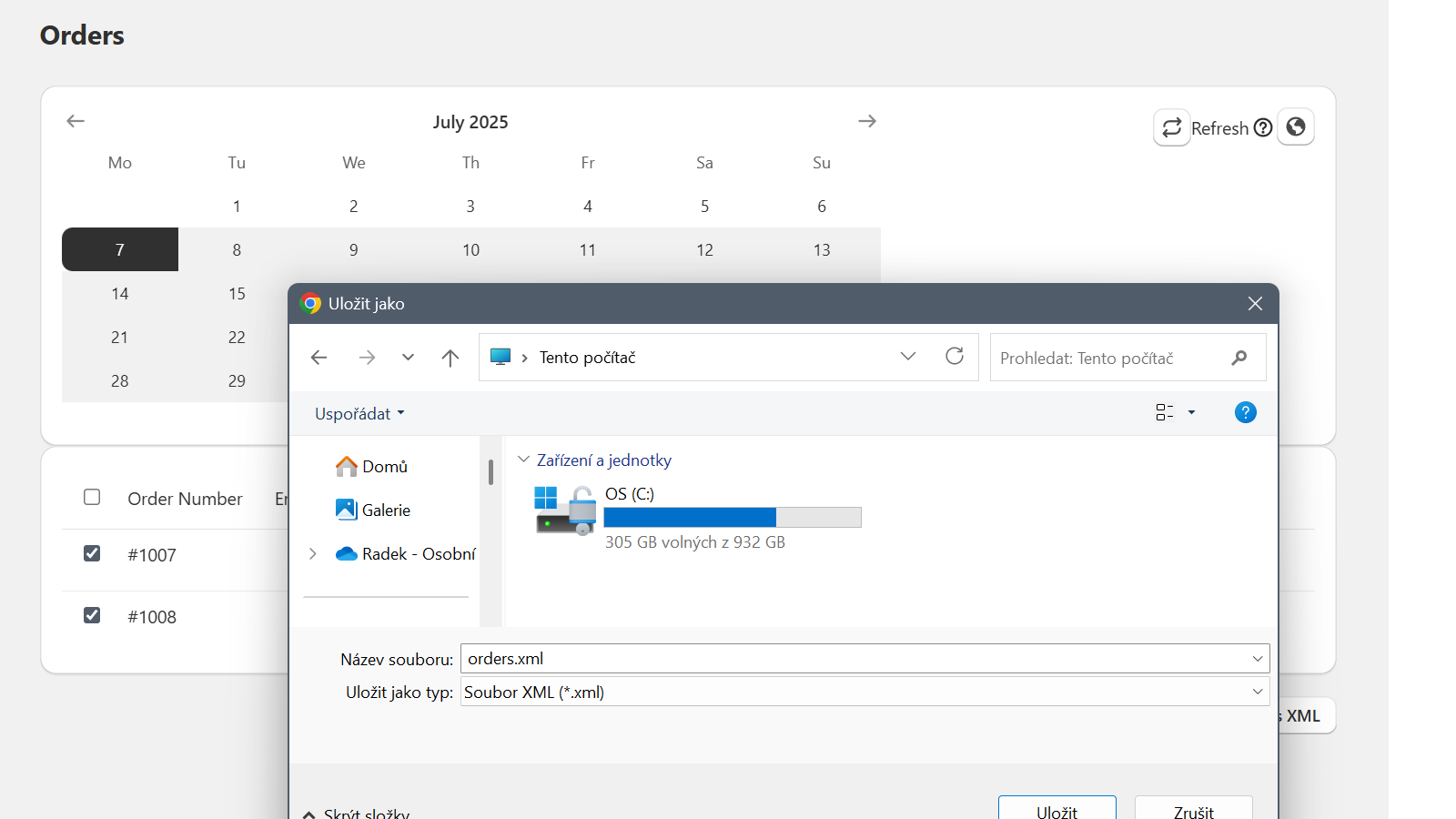Viewport: 1456px width, 819px height.
Task: Click the Refresh sync icon
Action: [x=1172, y=127]
